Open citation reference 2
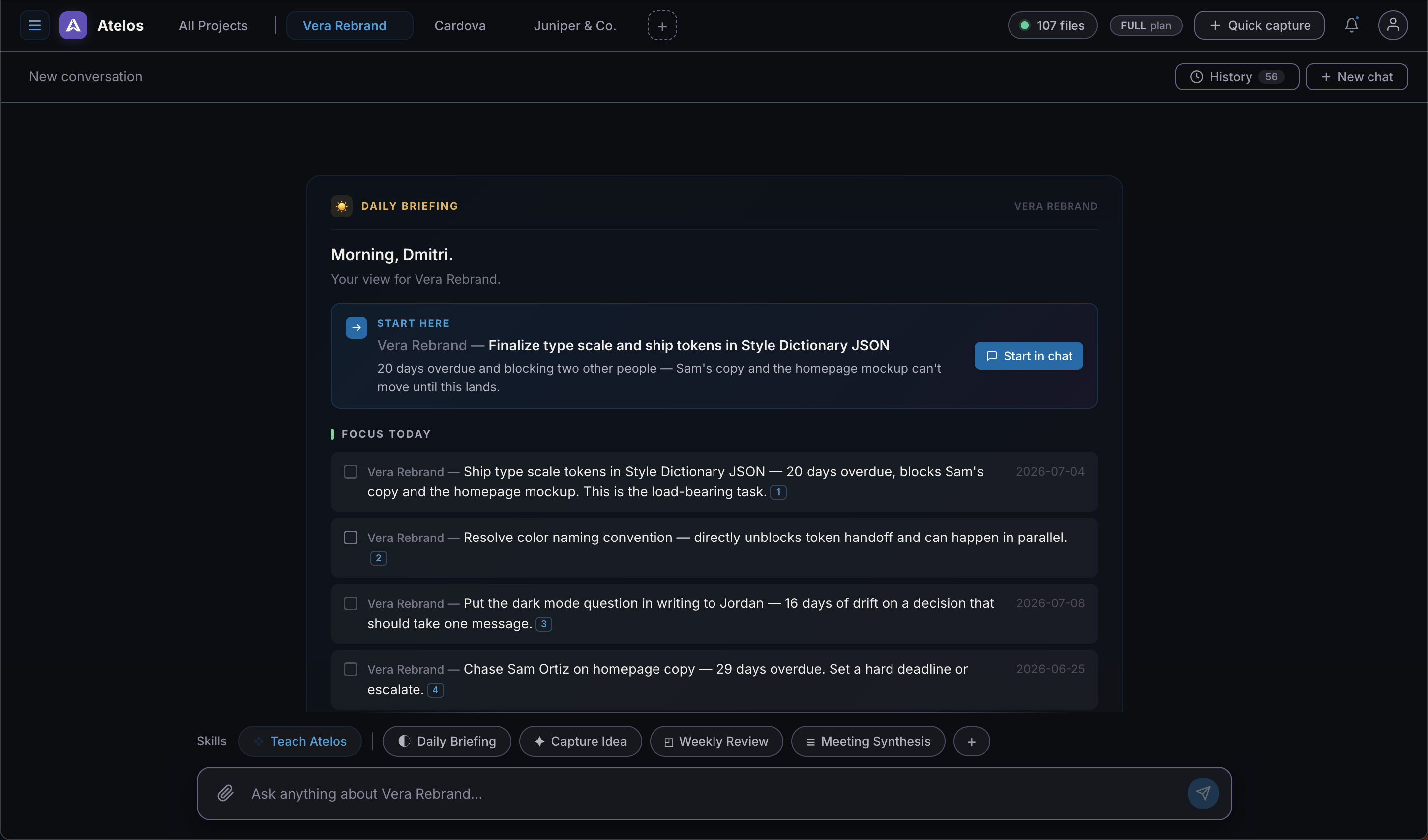Screen dimensions: 1428x840 pos(378,558)
